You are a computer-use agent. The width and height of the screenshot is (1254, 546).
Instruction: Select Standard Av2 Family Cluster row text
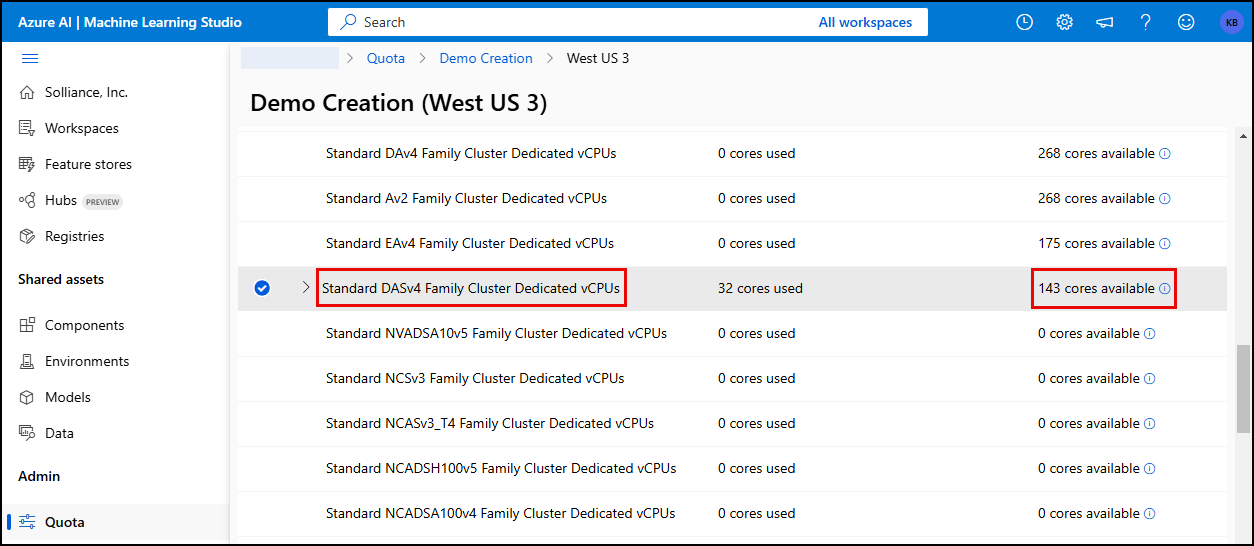[466, 199]
